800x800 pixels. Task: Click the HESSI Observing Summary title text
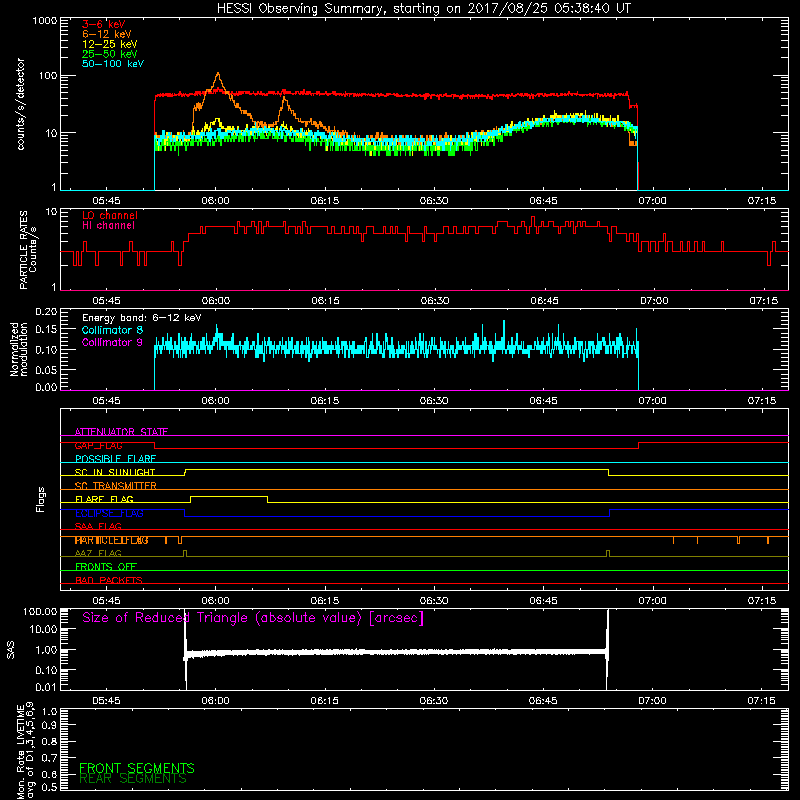point(423,9)
